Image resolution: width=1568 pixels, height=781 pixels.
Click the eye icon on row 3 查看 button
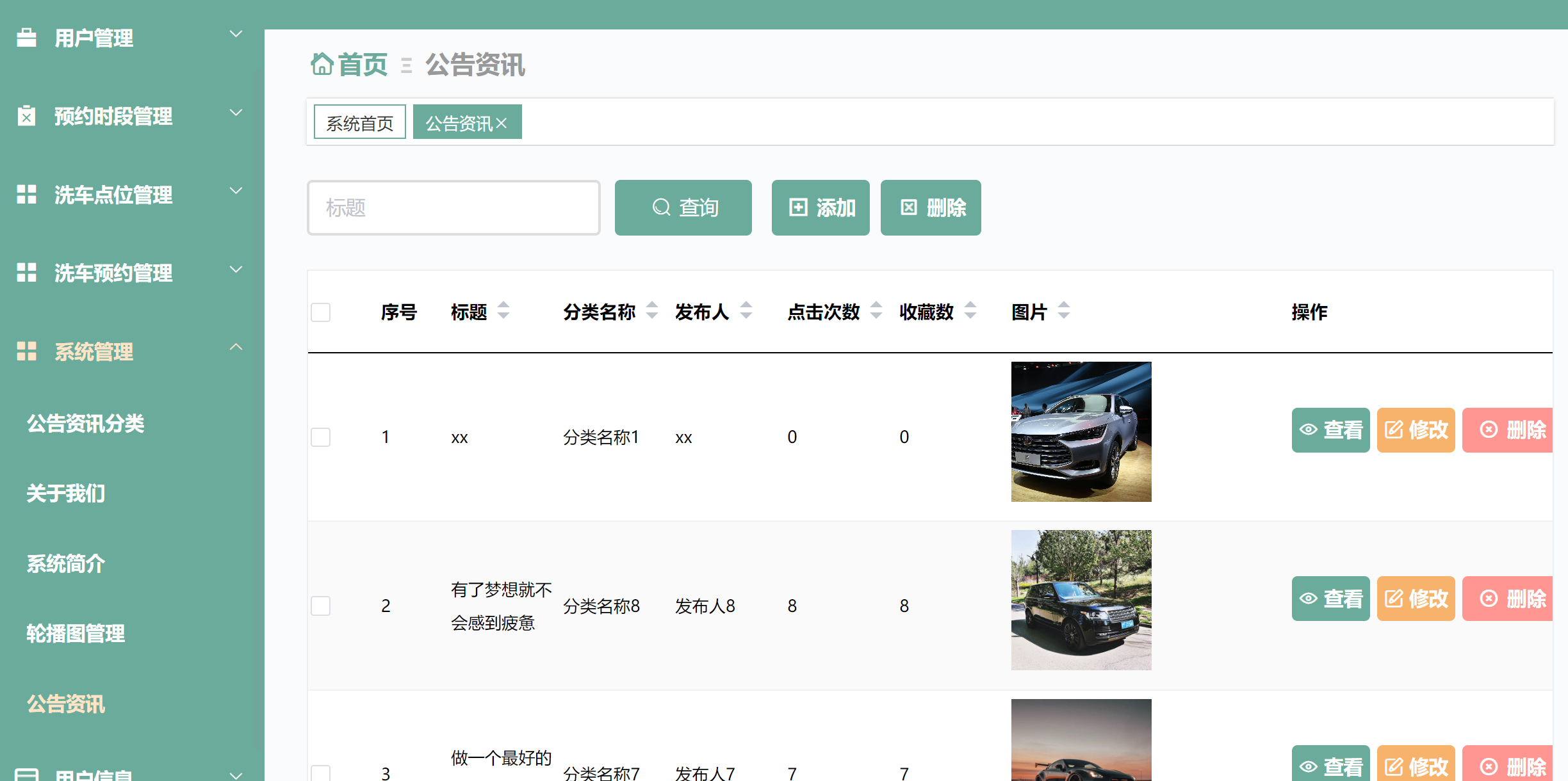[1309, 767]
